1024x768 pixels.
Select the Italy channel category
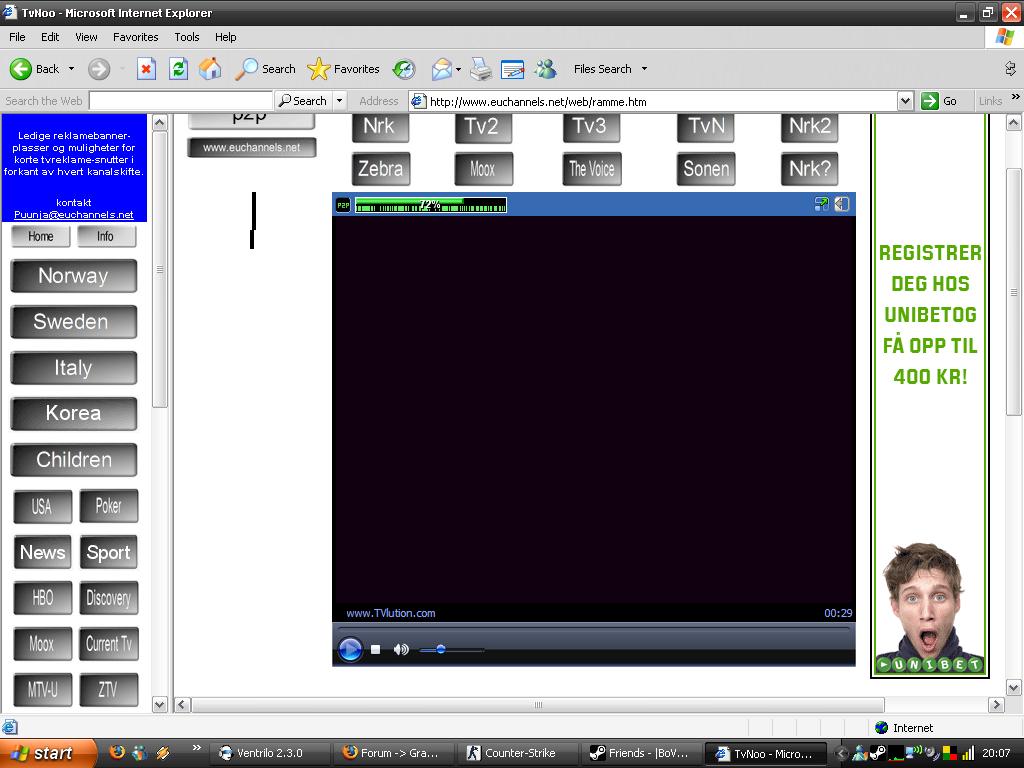pyautogui.click(x=74, y=368)
